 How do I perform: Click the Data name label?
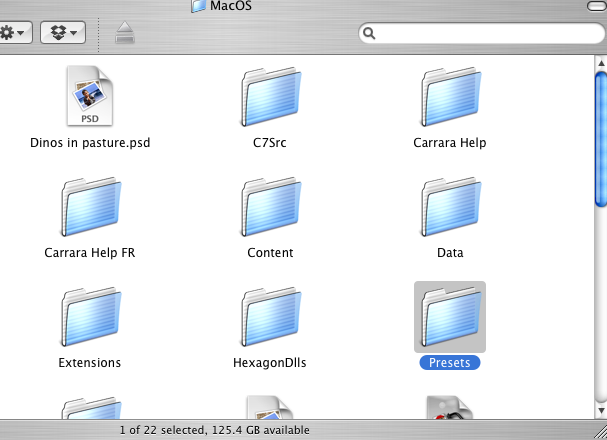[450, 253]
